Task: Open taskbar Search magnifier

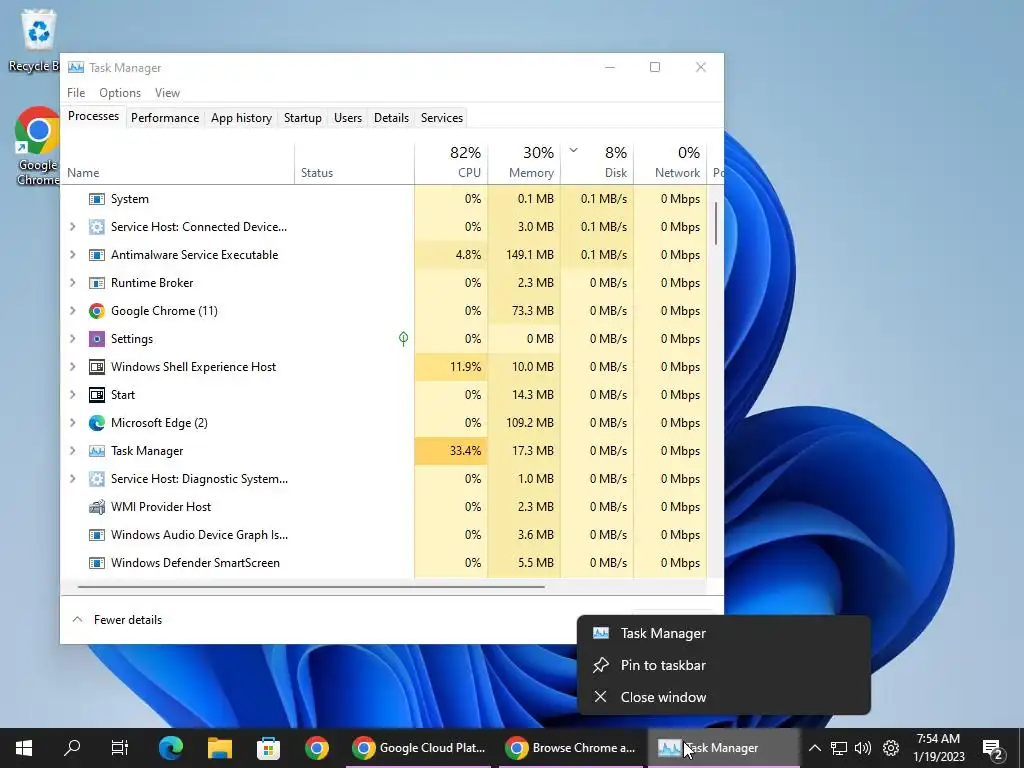Action: [72, 747]
